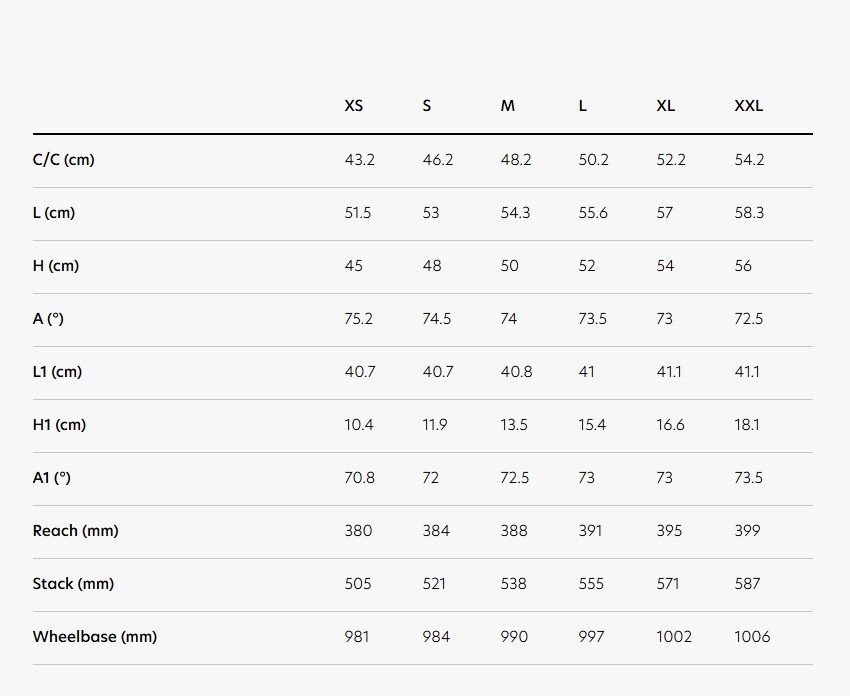Click the Wheelbase value 1006

tap(752, 636)
